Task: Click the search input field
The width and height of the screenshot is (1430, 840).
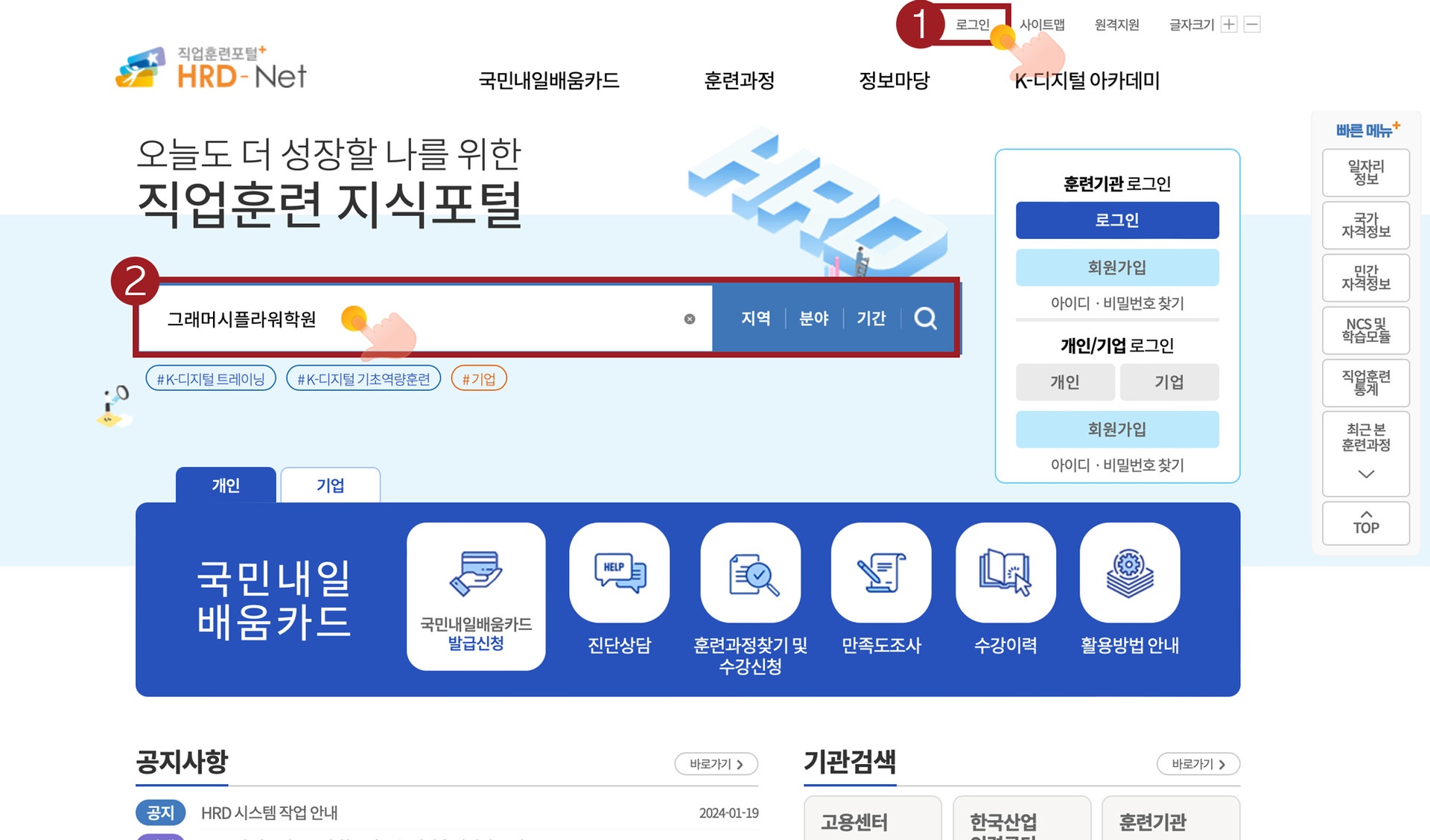Action: tap(506, 319)
